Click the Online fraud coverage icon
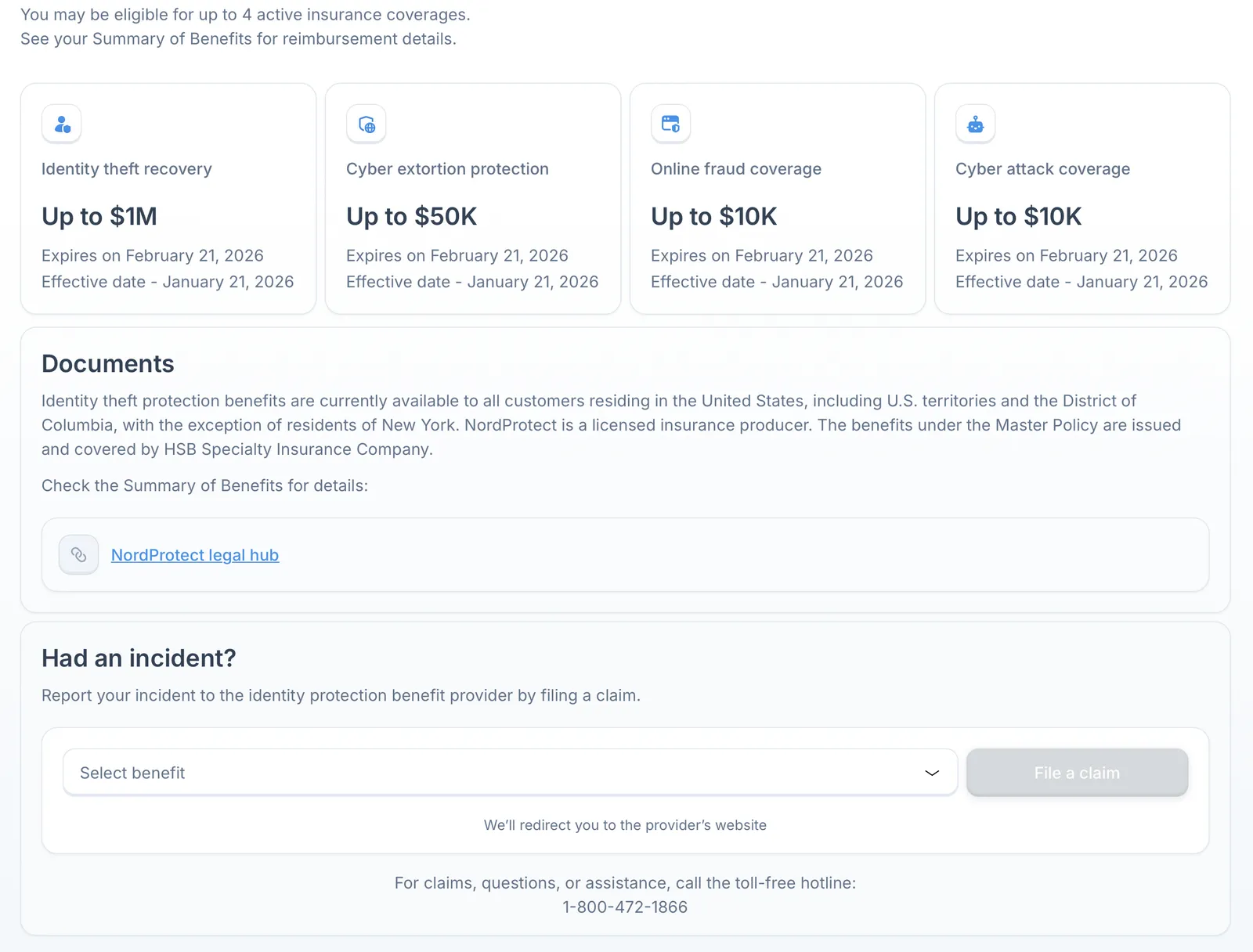The width and height of the screenshot is (1253, 952). (x=670, y=124)
